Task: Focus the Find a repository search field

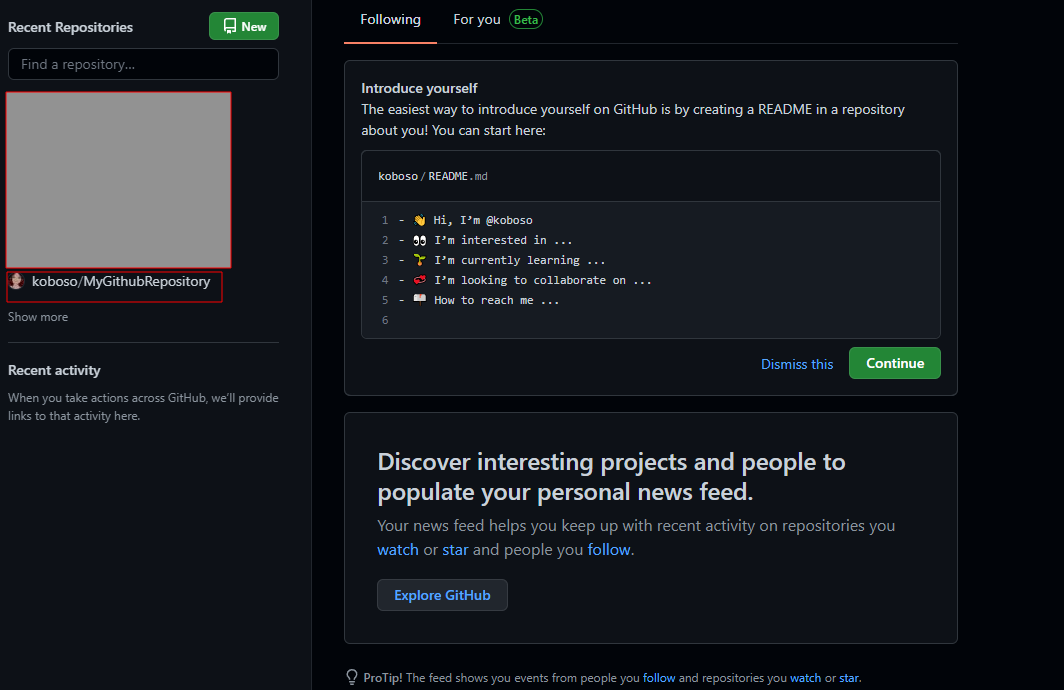Action: [x=143, y=64]
